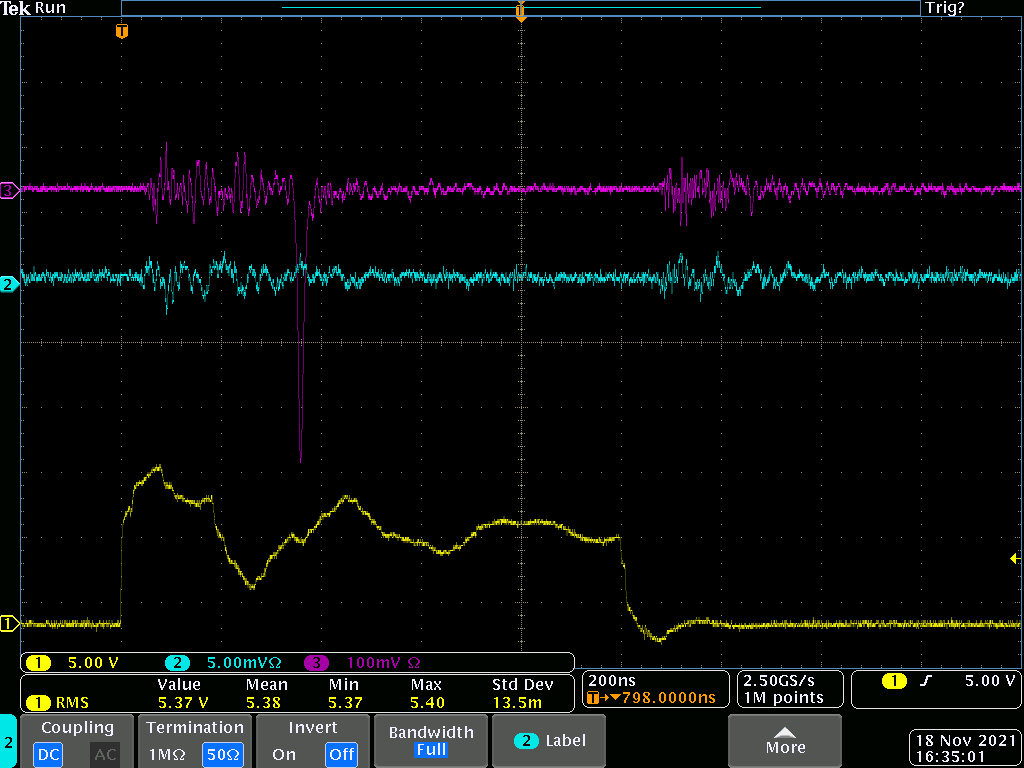Set termination to 1MΩ

pos(167,754)
